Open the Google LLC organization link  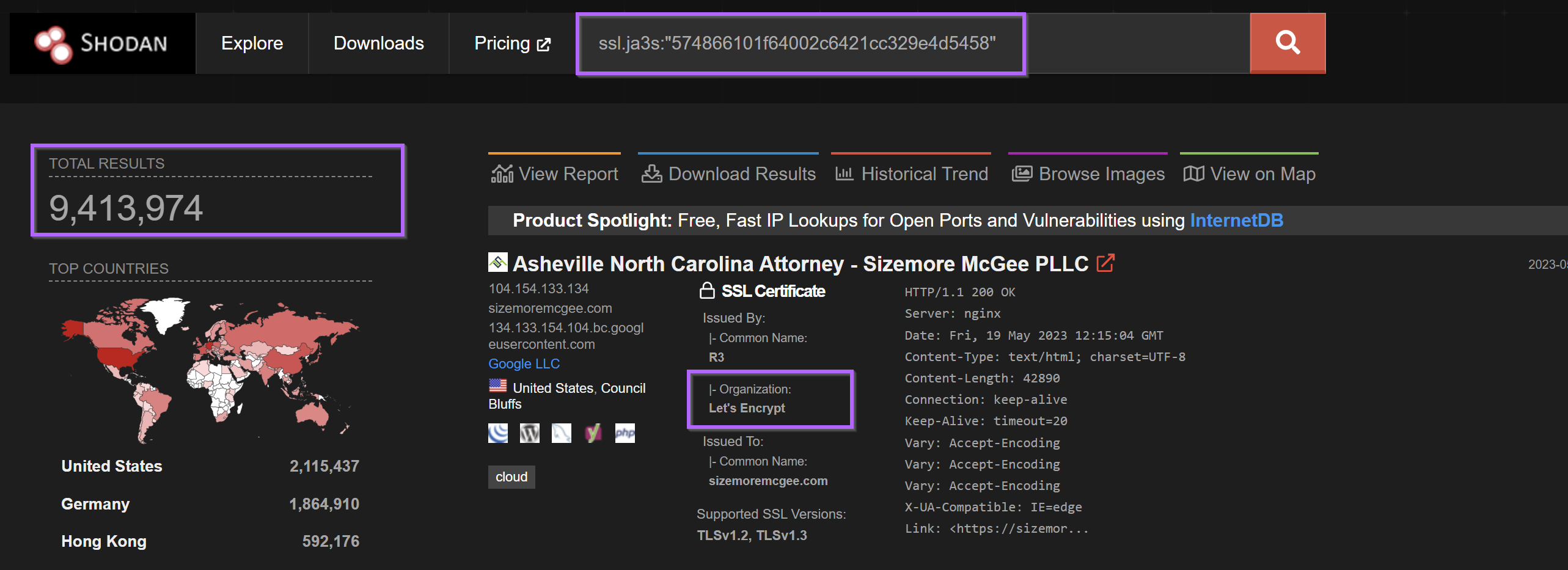pos(524,364)
